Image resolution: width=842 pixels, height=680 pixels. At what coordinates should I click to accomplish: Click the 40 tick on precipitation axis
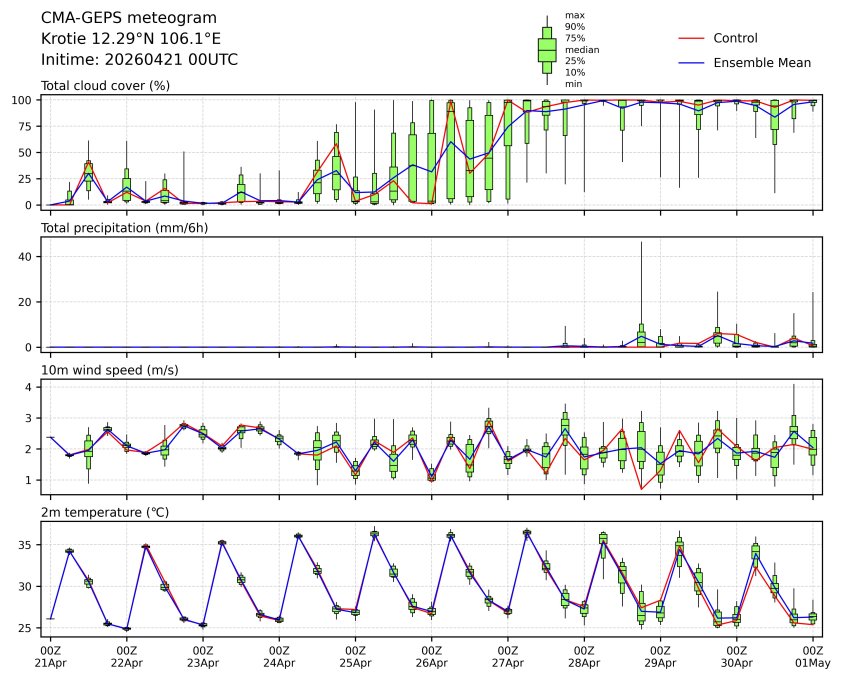point(29,256)
